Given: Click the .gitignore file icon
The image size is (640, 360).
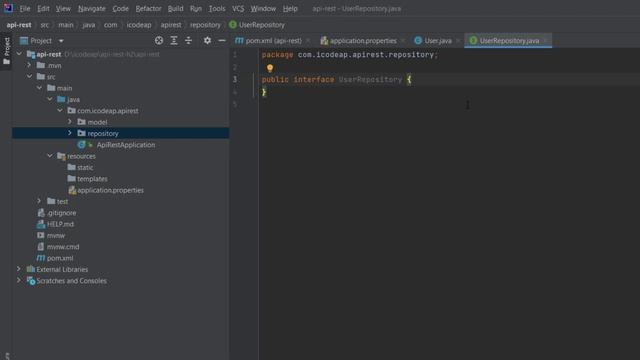Looking at the screenshot, I should 41,213.
